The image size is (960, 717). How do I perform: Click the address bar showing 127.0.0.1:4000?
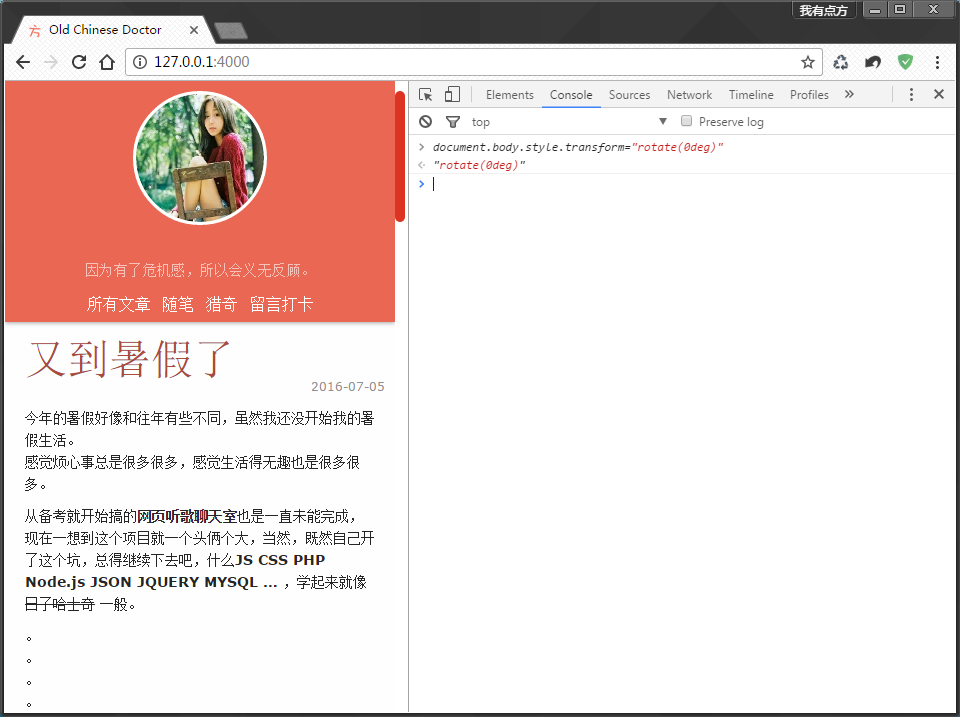[x=470, y=62]
